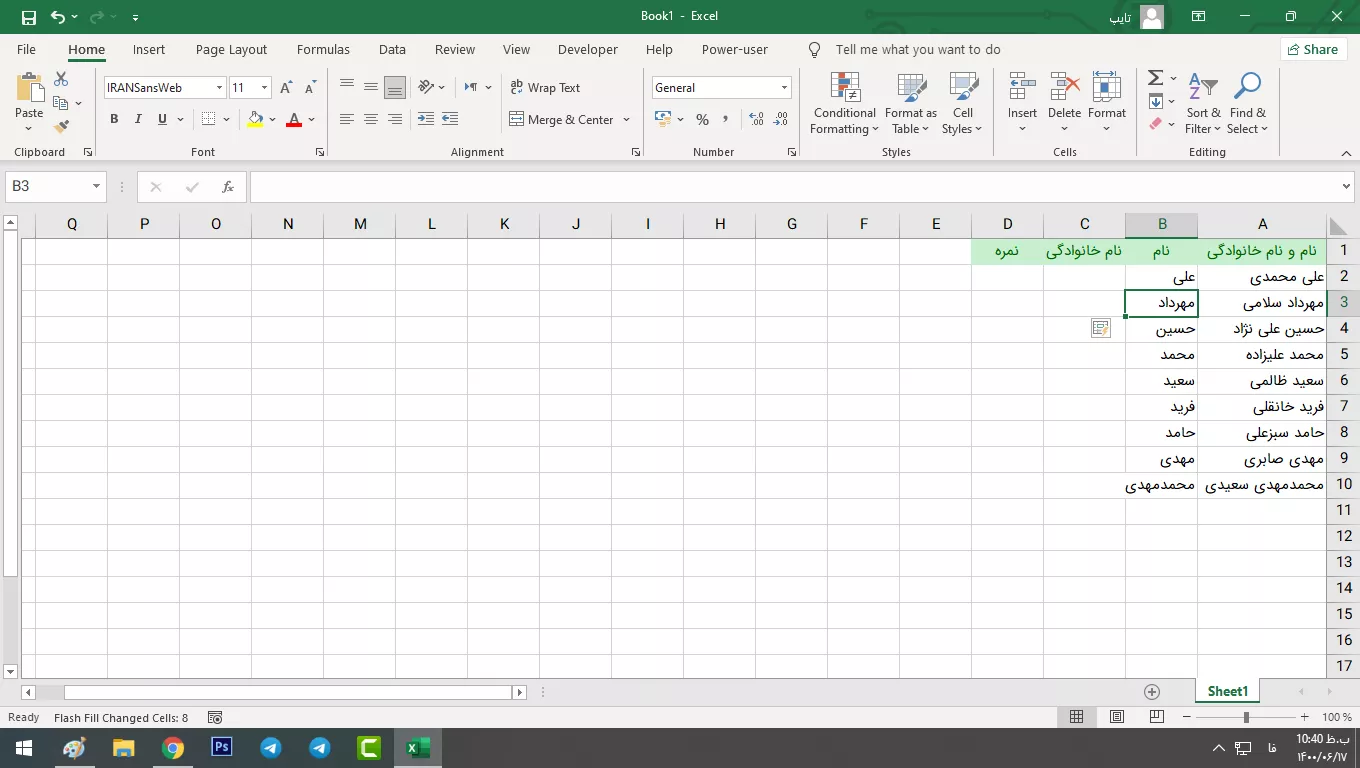Switch to the Developer tab

[x=588, y=49]
